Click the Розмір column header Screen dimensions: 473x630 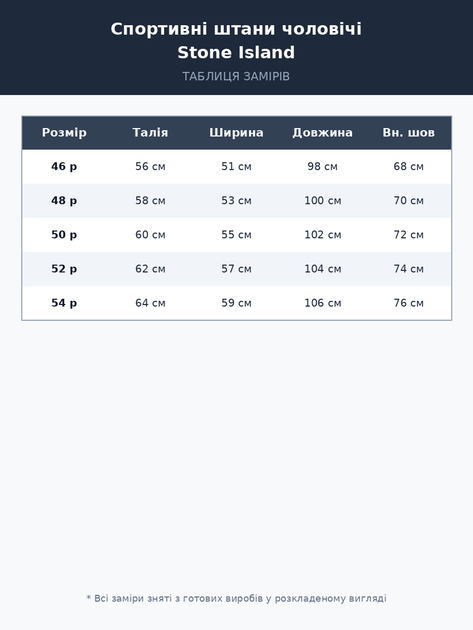point(64,133)
